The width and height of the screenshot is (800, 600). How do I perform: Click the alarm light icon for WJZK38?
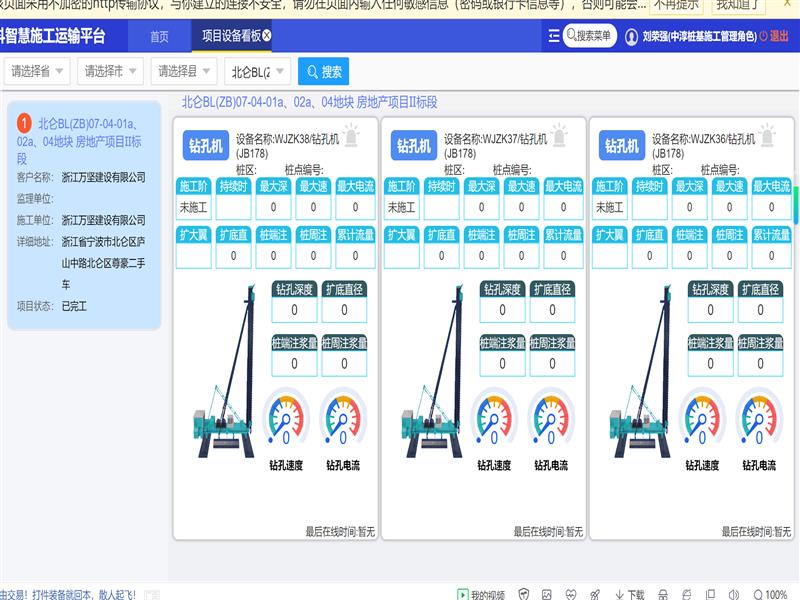click(351, 134)
